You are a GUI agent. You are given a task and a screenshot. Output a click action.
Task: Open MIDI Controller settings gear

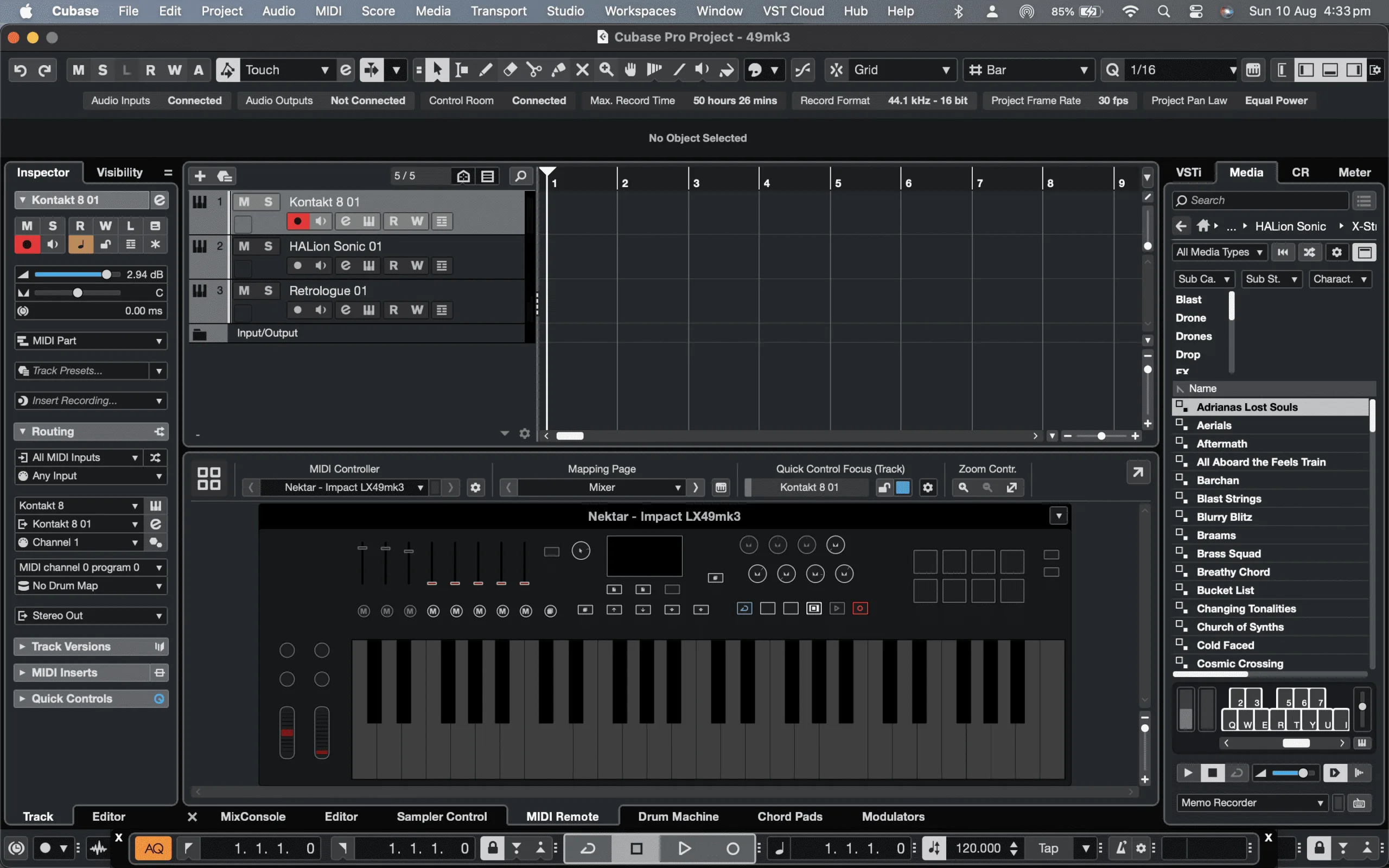coord(475,487)
